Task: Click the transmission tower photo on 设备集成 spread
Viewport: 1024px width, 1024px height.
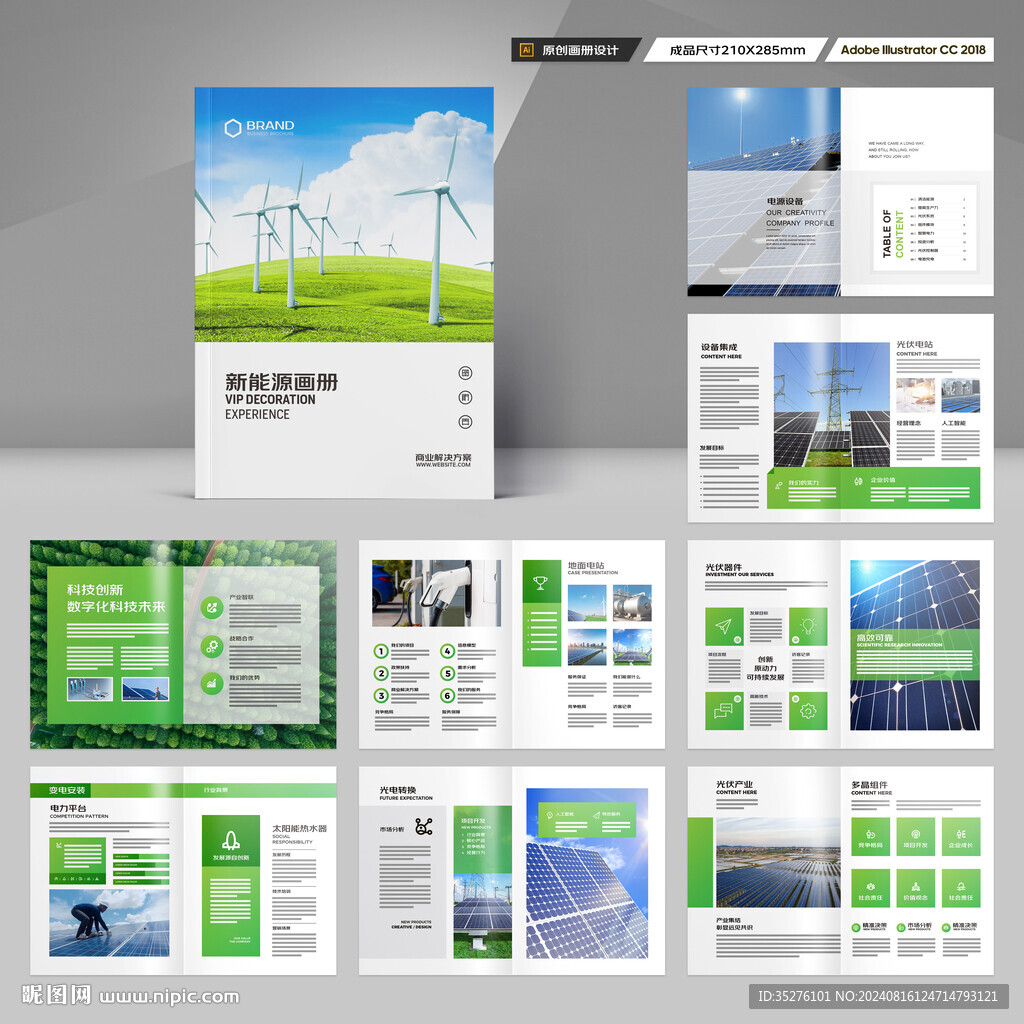Action: pyautogui.click(x=831, y=405)
